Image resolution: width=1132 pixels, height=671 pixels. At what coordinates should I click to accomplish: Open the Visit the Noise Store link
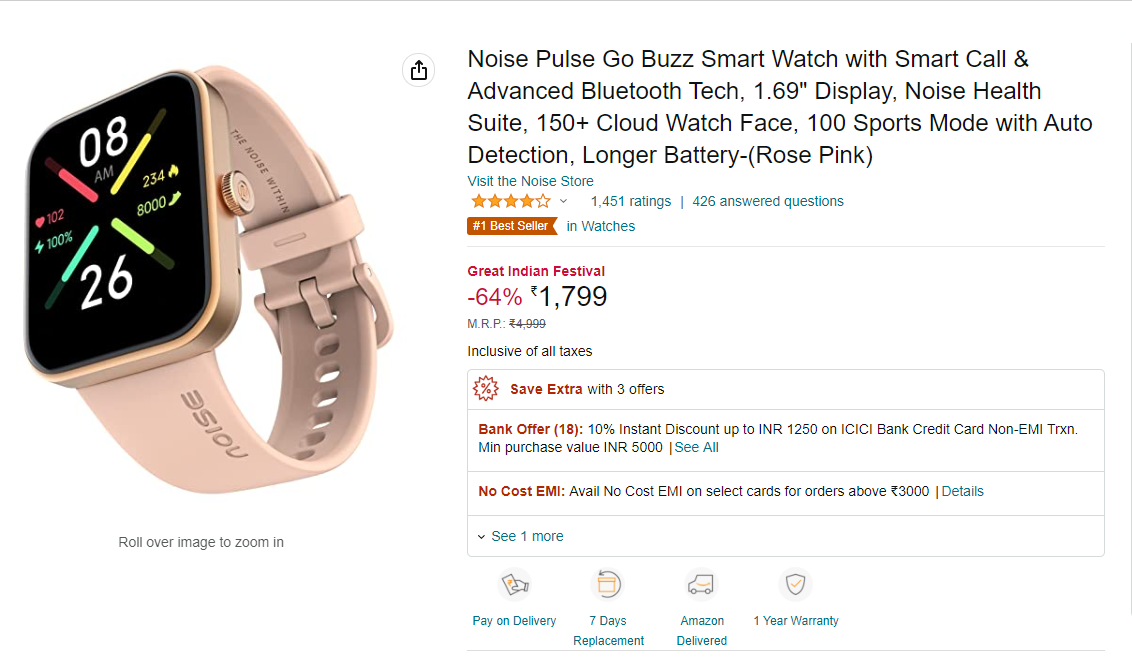530,181
